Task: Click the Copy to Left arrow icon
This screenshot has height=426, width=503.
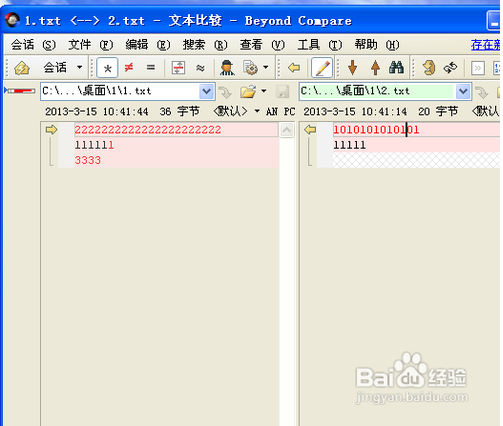Action: [294, 68]
